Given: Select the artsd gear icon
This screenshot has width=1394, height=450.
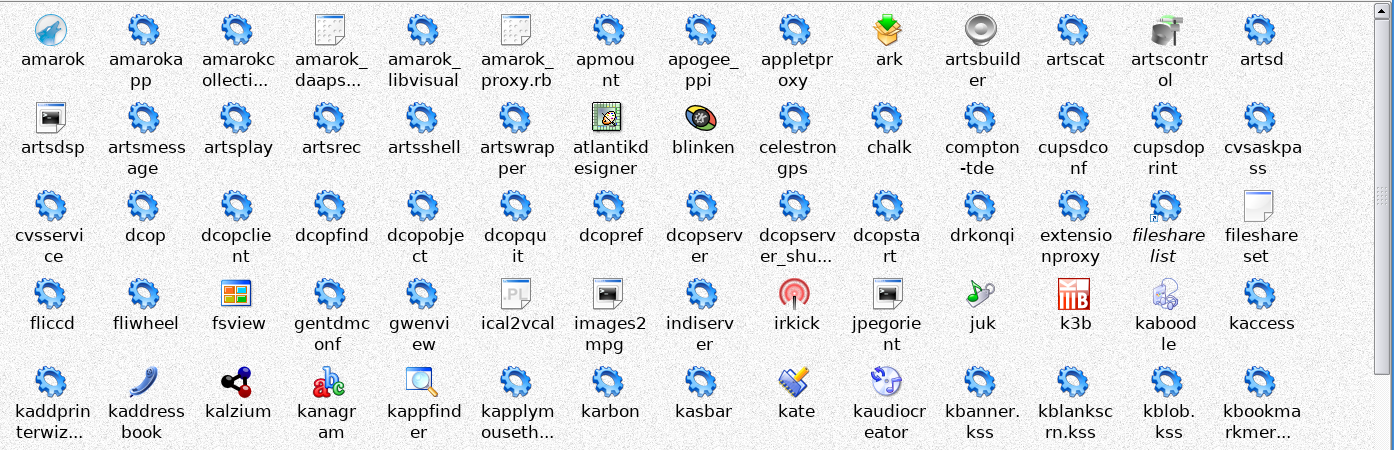Looking at the screenshot, I should click(1261, 30).
